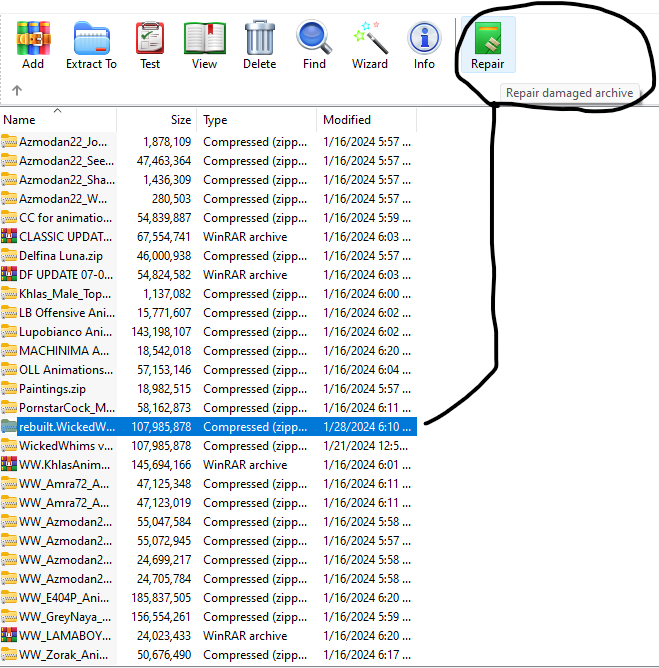Launch the Wizard wand tool
Image resolution: width=659 pixels, height=668 pixels.
370,45
